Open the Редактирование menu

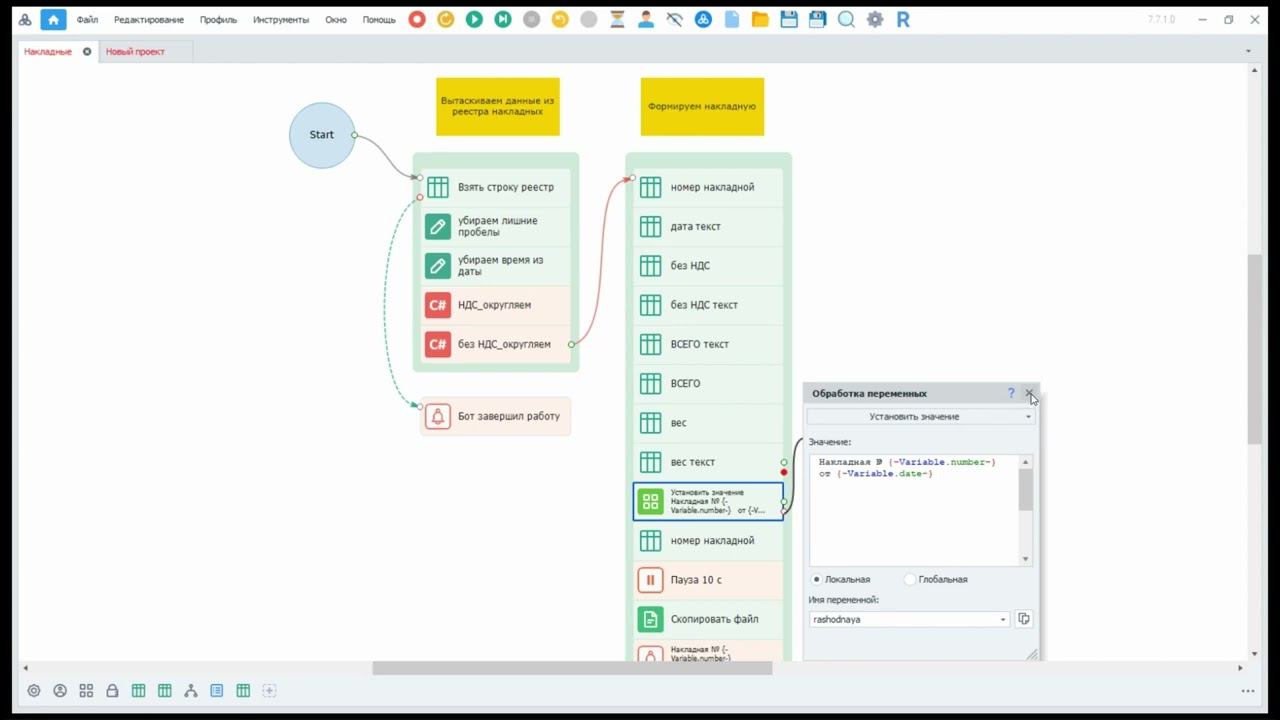149,20
